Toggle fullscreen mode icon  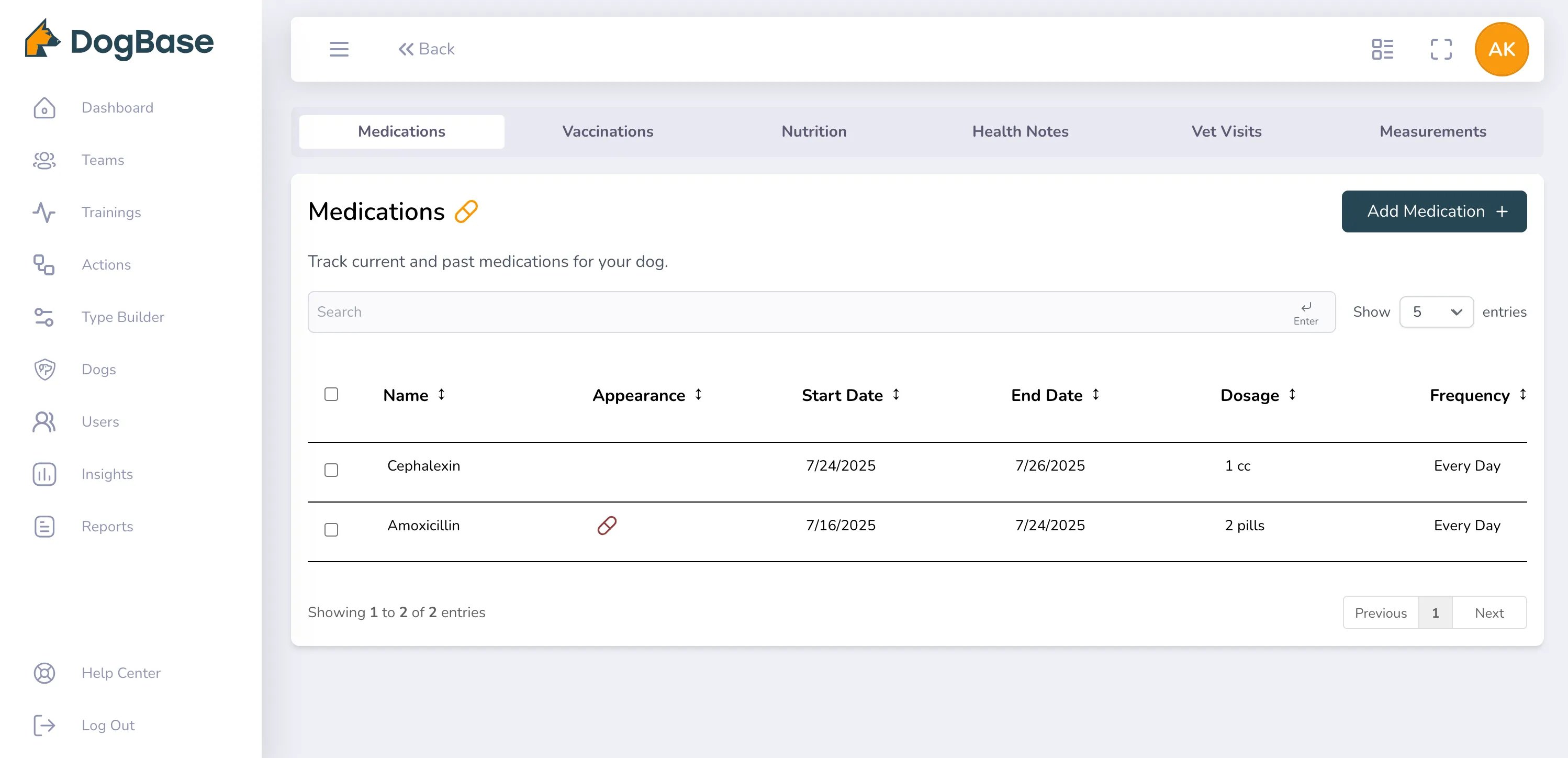point(1441,49)
